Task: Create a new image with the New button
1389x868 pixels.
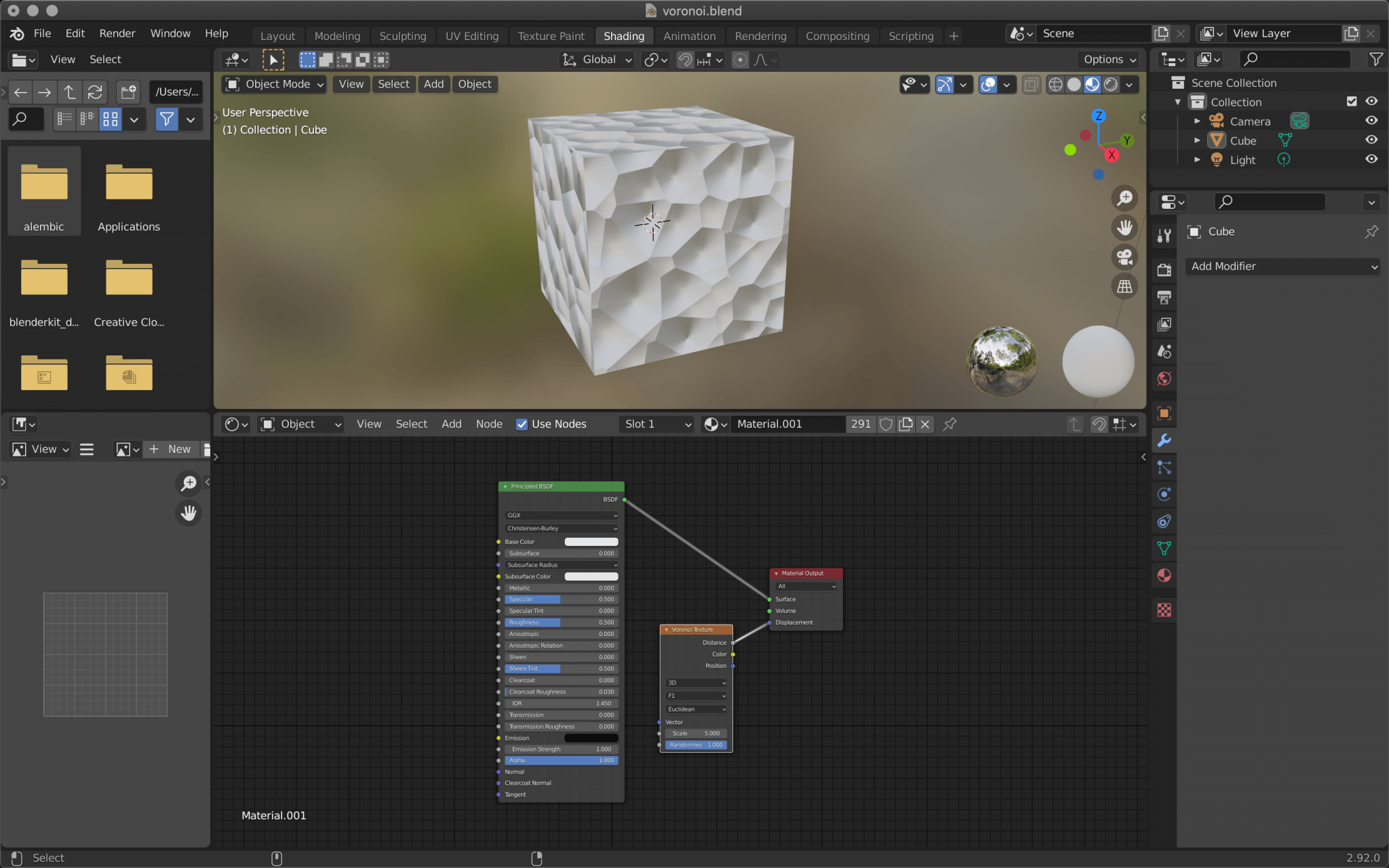Action: coord(171,449)
